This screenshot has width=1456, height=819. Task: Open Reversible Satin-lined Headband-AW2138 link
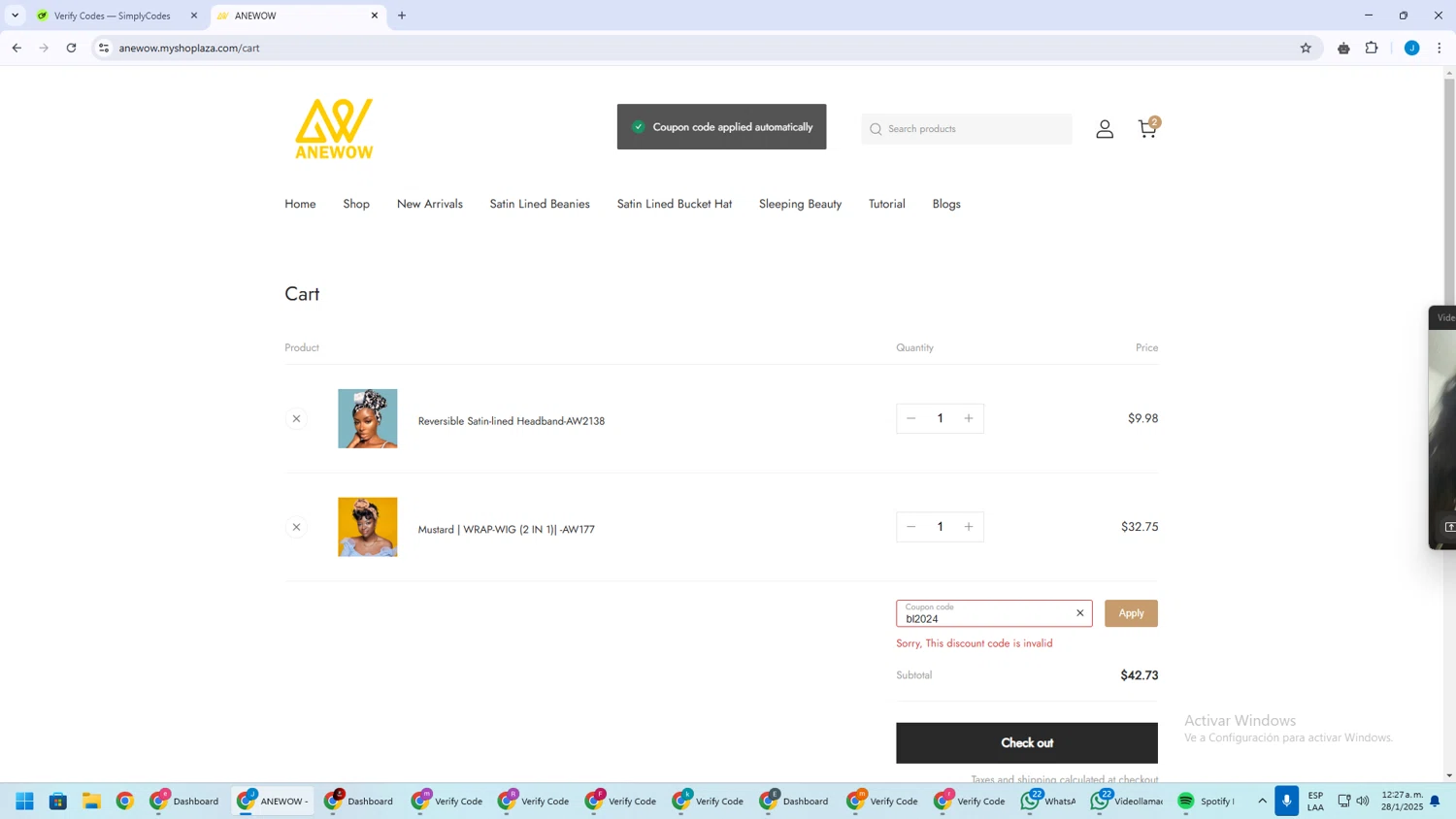click(512, 421)
